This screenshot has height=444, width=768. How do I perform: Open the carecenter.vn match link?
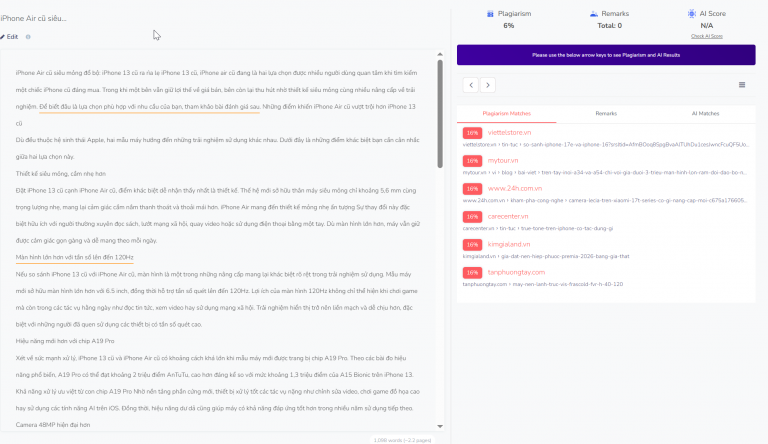[x=507, y=217]
